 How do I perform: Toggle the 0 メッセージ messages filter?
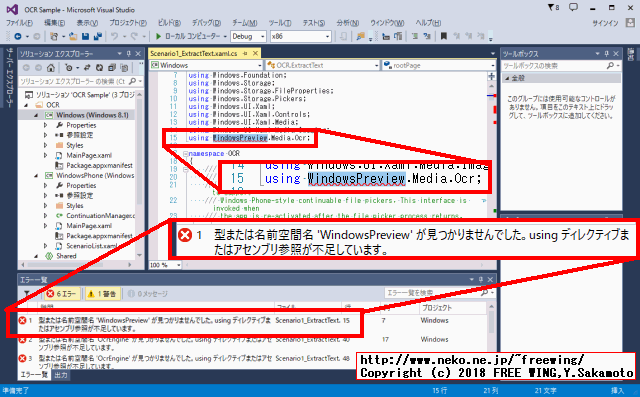tap(148, 293)
